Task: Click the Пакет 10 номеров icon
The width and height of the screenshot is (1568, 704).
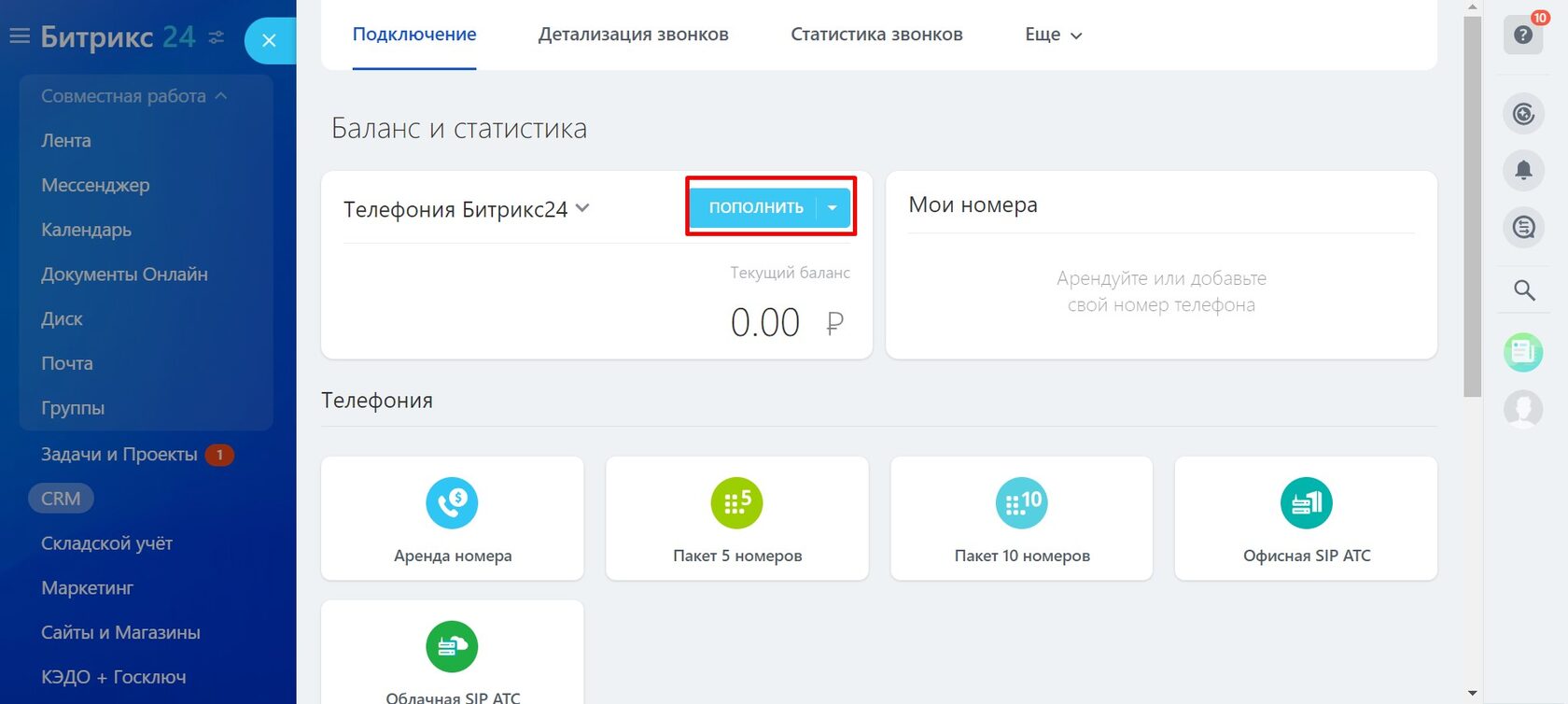Action: (1021, 503)
